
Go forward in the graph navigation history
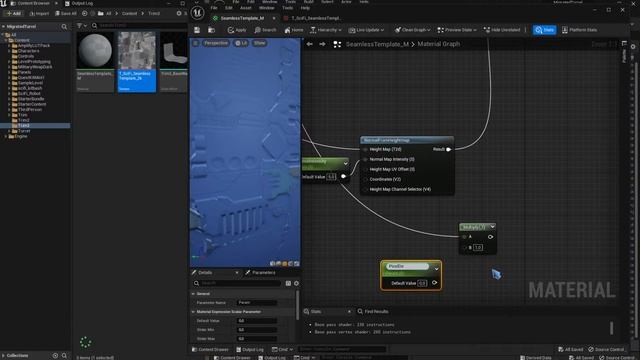(x=322, y=44)
